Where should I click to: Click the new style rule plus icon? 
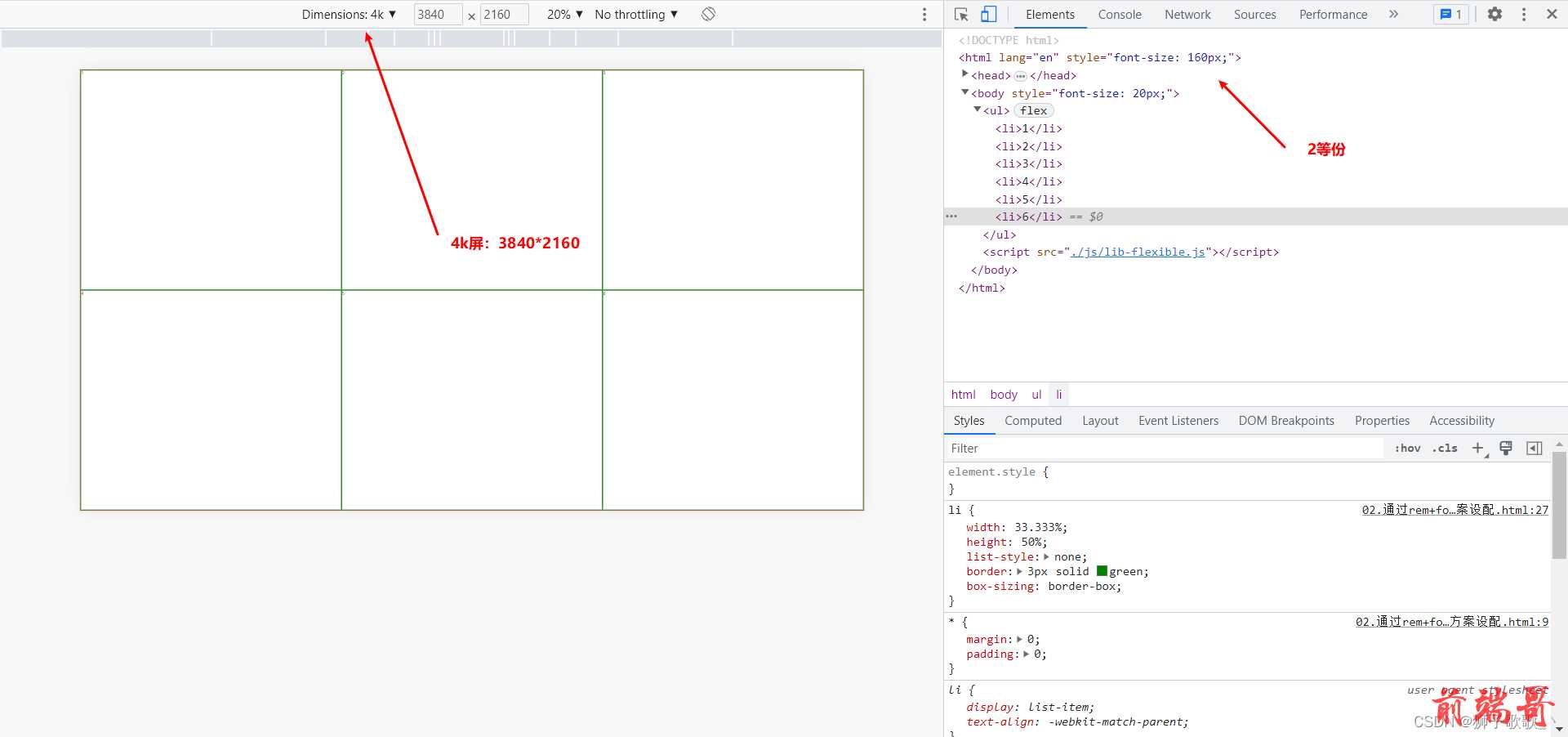click(1478, 448)
